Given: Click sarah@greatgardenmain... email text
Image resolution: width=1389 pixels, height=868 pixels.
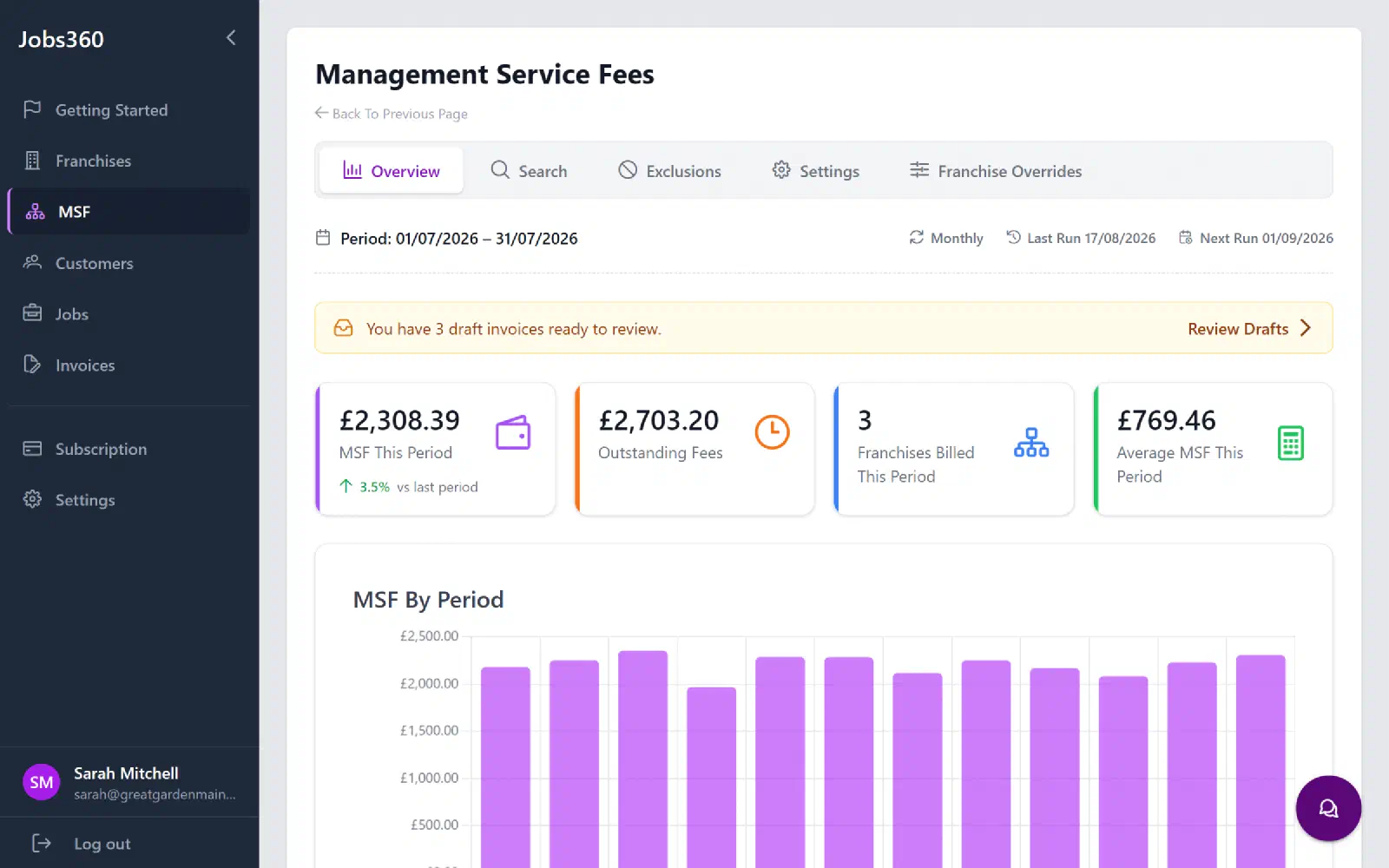Looking at the screenshot, I should pyautogui.click(x=155, y=794).
